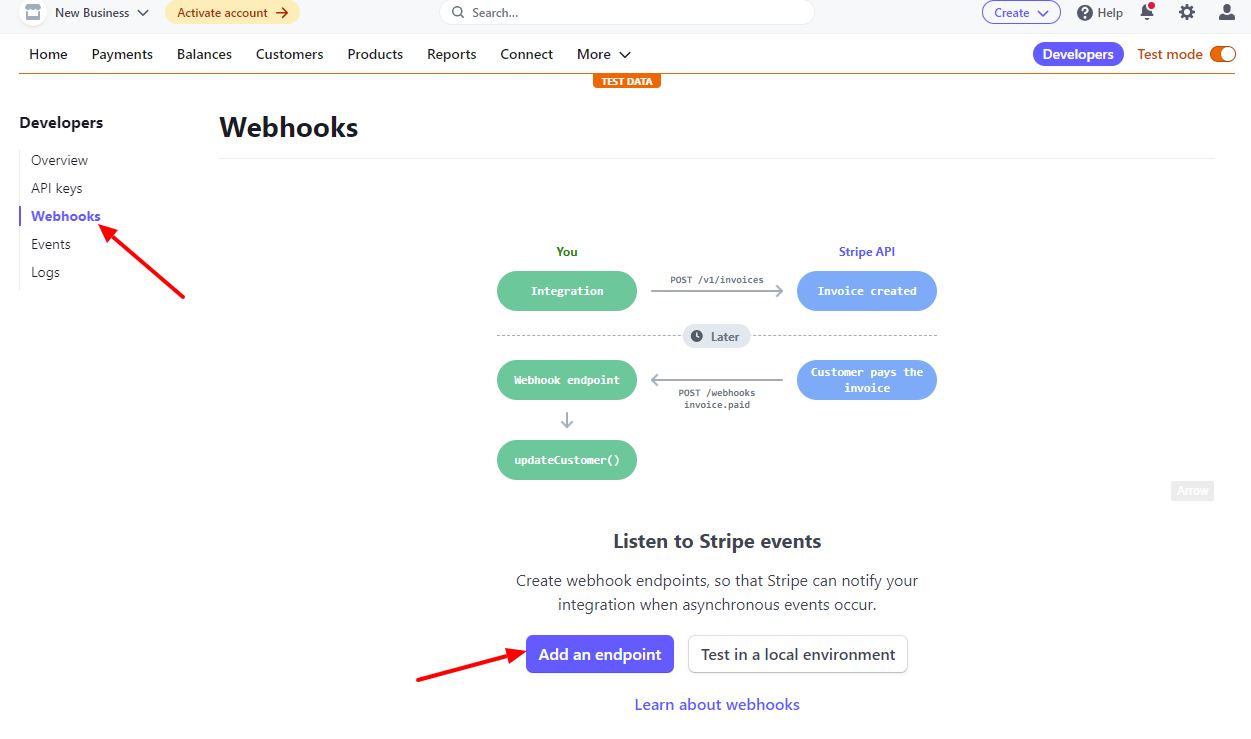Select API keys in the Developers sidebar
The image size is (1251, 739).
pyautogui.click(x=56, y=187)
